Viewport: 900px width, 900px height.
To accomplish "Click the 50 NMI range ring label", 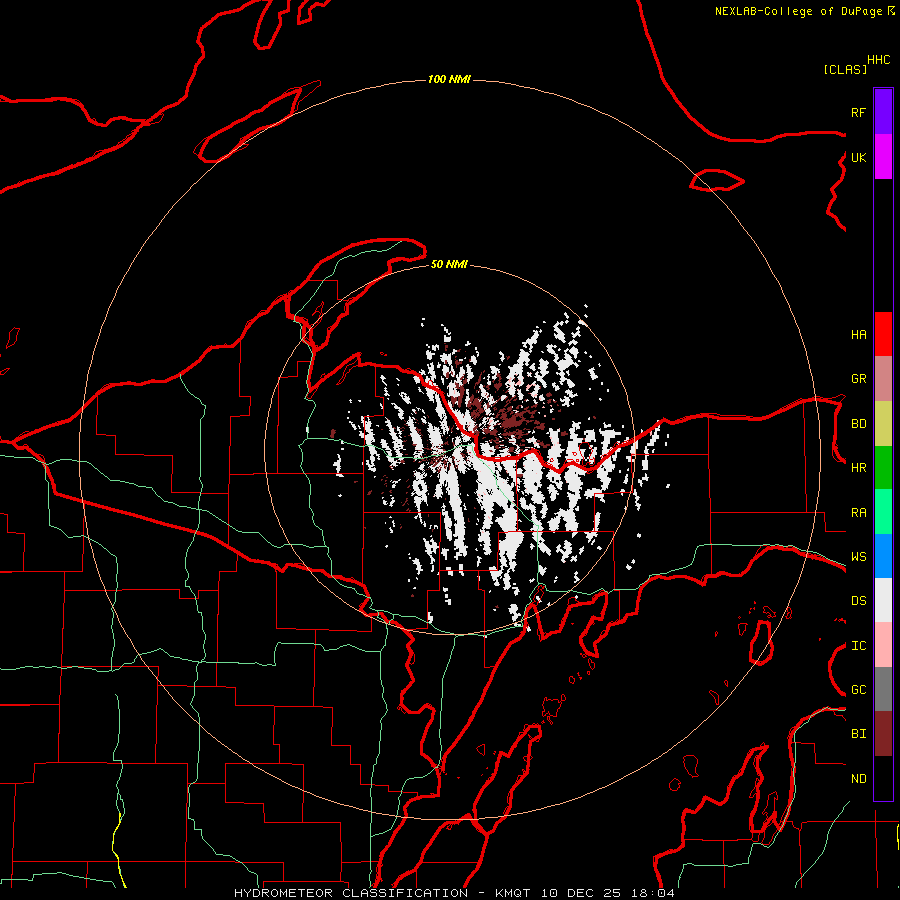I will point(449,265).
